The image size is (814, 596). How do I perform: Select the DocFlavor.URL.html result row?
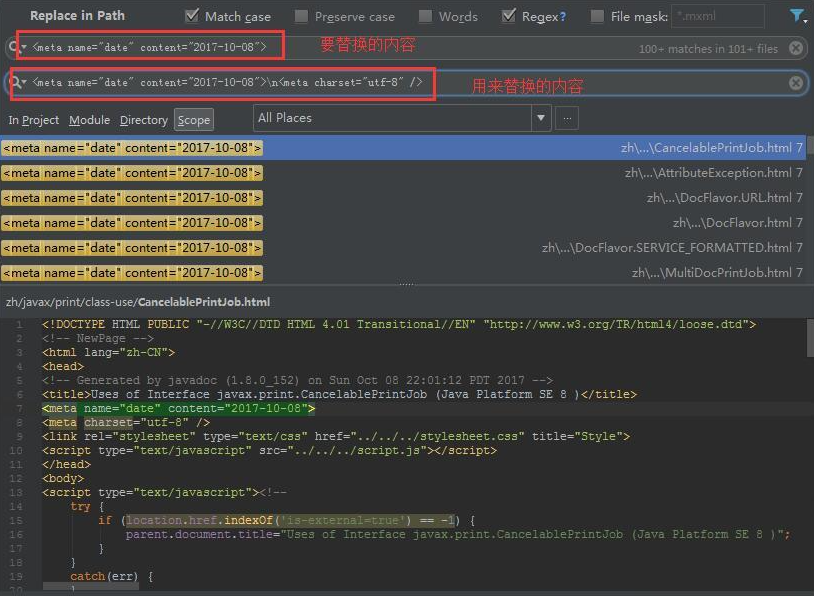403,198
